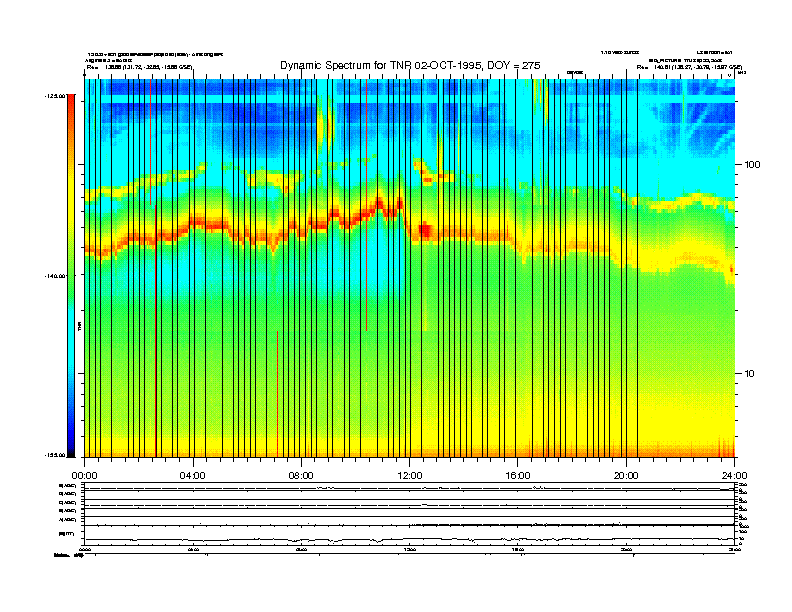Click the '20:00' time axis label
The image size is (792, 612).
click(626, 476)
